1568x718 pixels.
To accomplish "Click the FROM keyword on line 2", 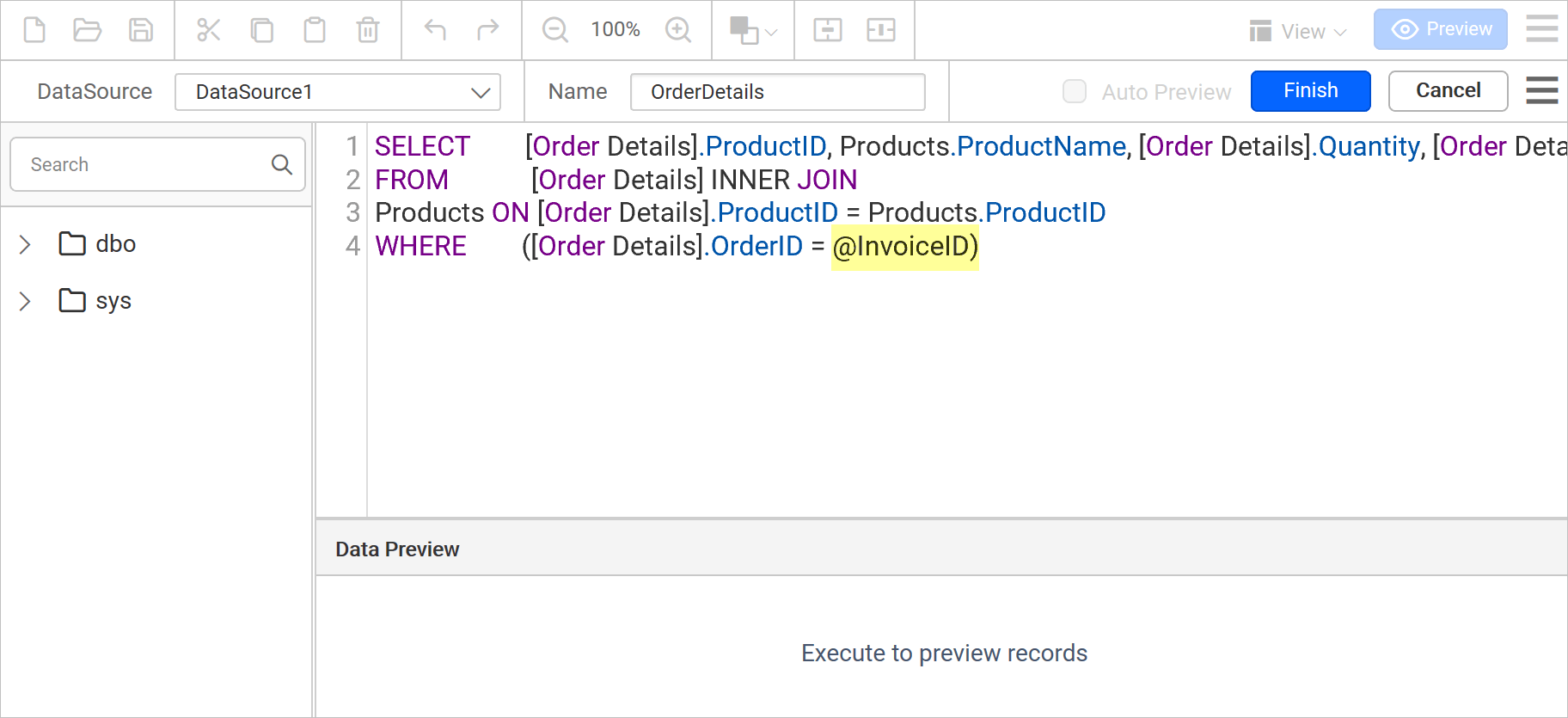I will point(412,180).
